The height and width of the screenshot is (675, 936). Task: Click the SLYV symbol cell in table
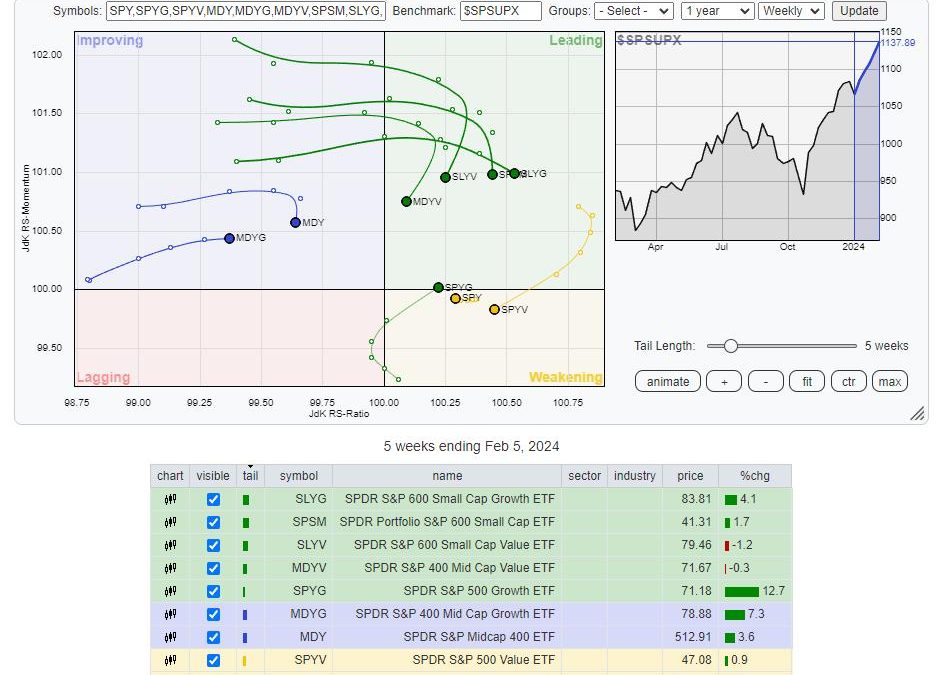coord(298,545)
